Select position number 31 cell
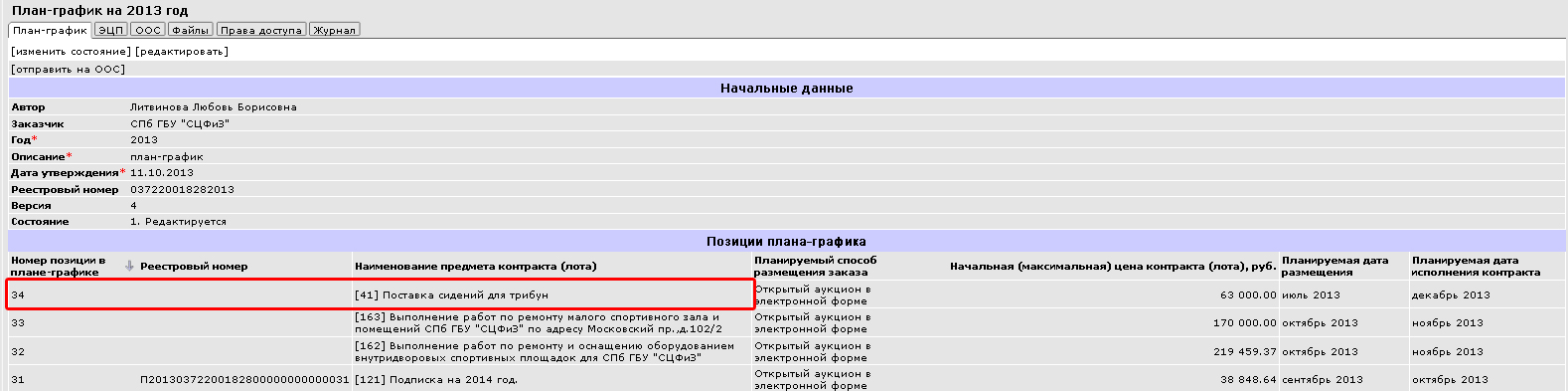The height and width of the screenshot is (391, 1568). [x=18, y=379]
